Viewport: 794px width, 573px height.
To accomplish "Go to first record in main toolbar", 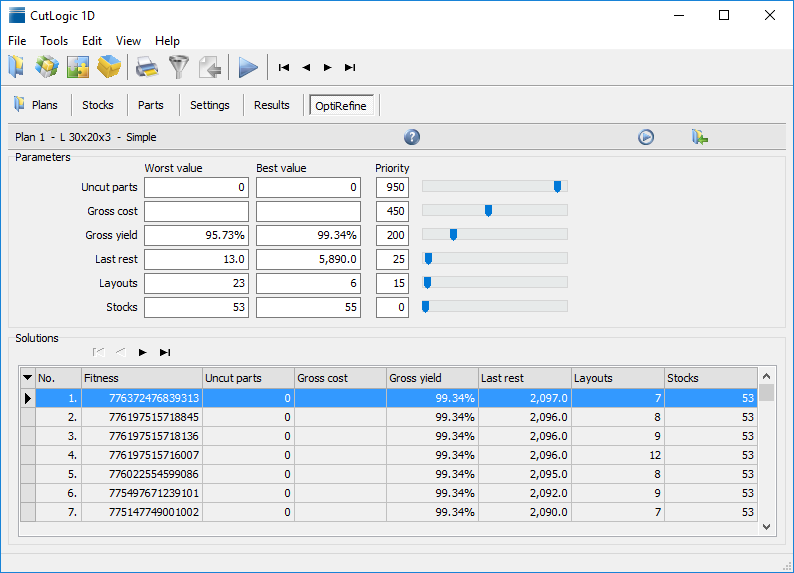I will tap(284, 67).
